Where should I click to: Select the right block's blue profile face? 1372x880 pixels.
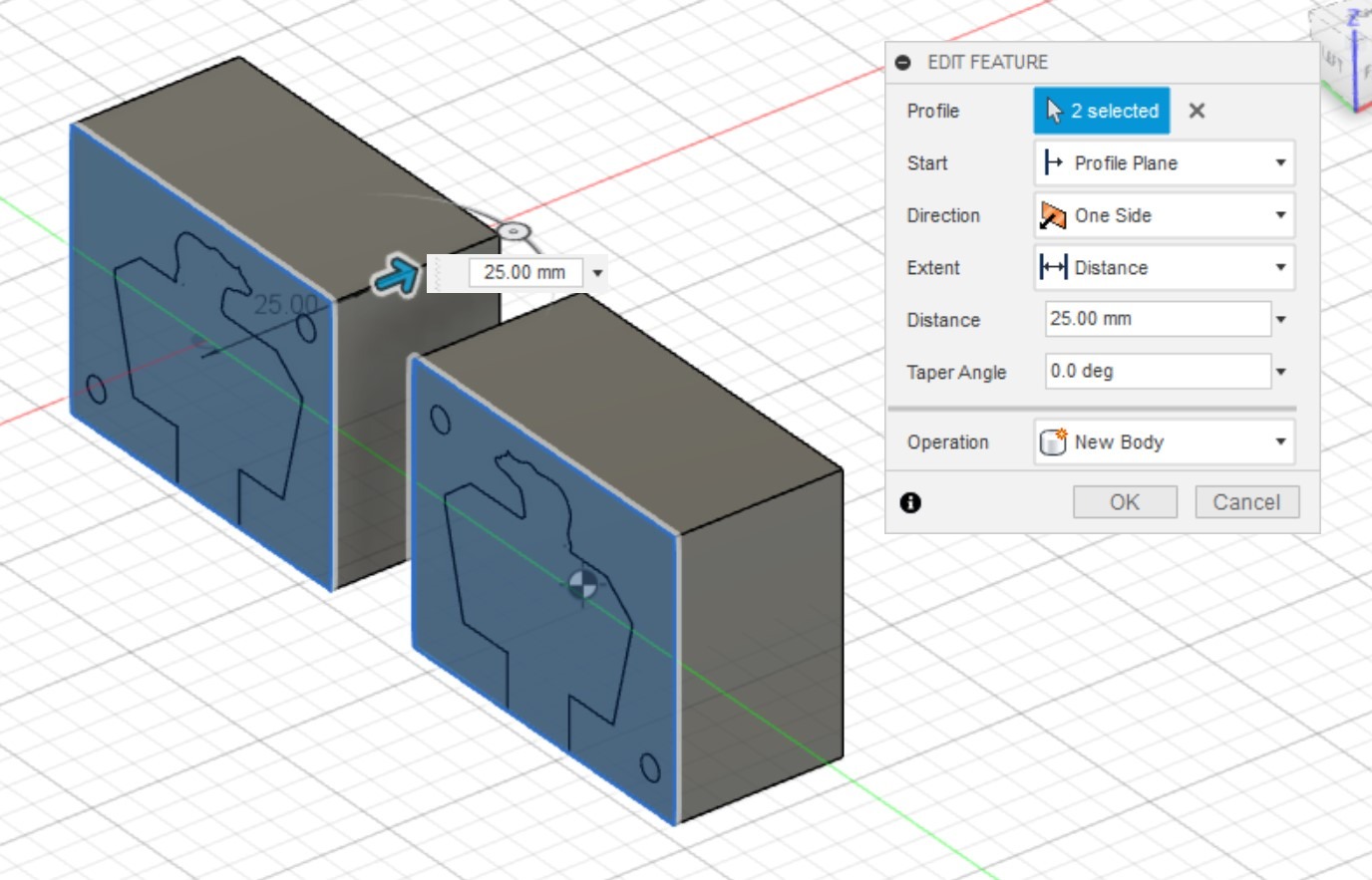(x=544, y=590)
